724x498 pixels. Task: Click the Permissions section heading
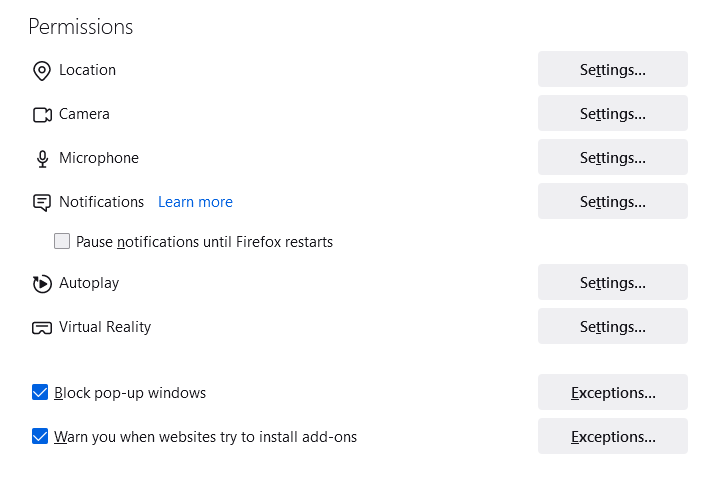80,27
